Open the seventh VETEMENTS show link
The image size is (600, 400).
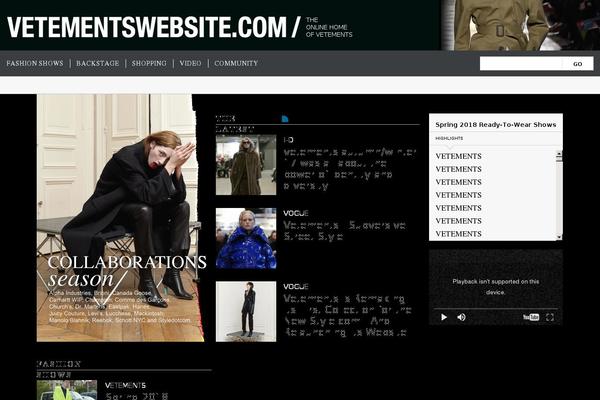click(458, 234)
